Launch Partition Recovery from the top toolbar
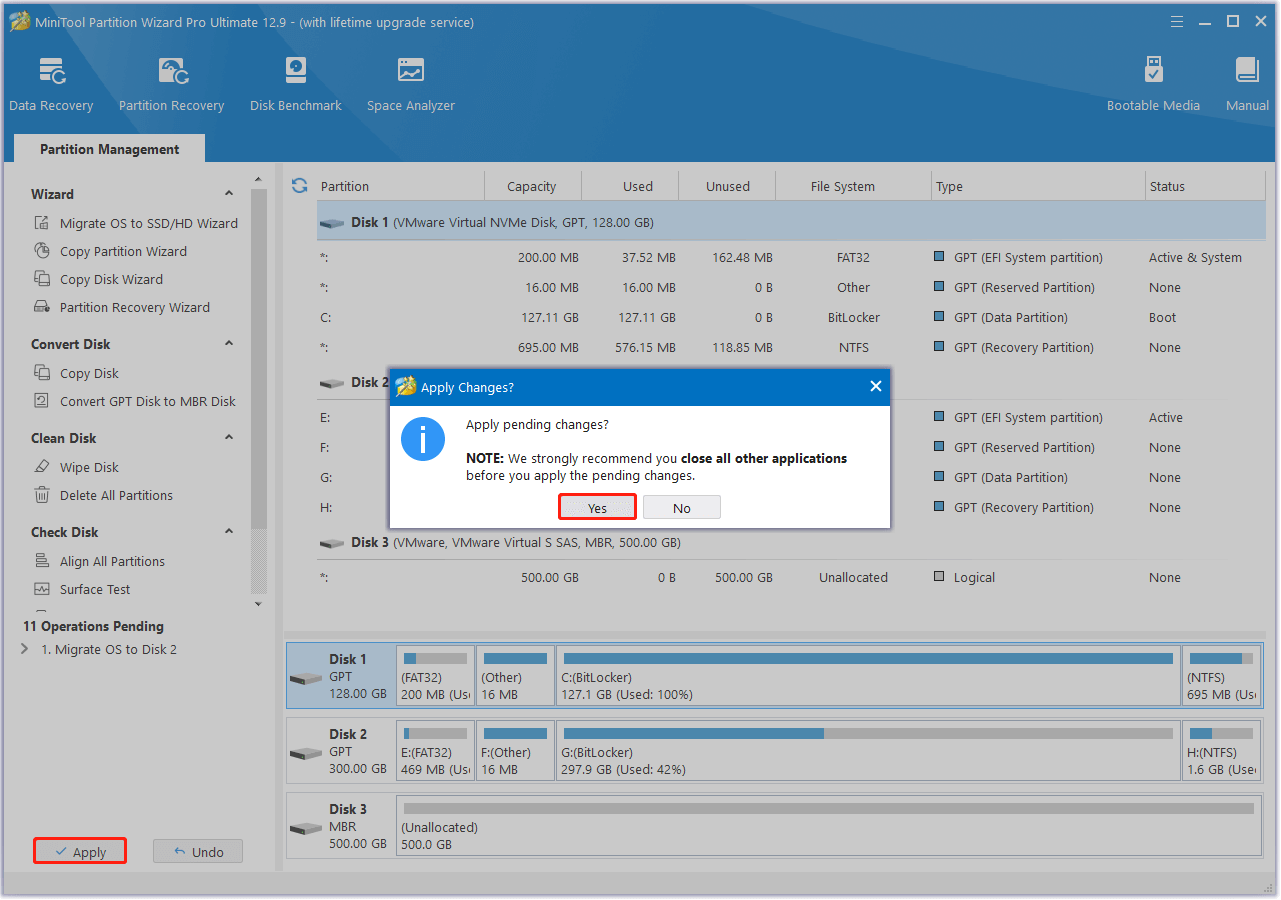1281x900 pixels. (x=171, y=85)
